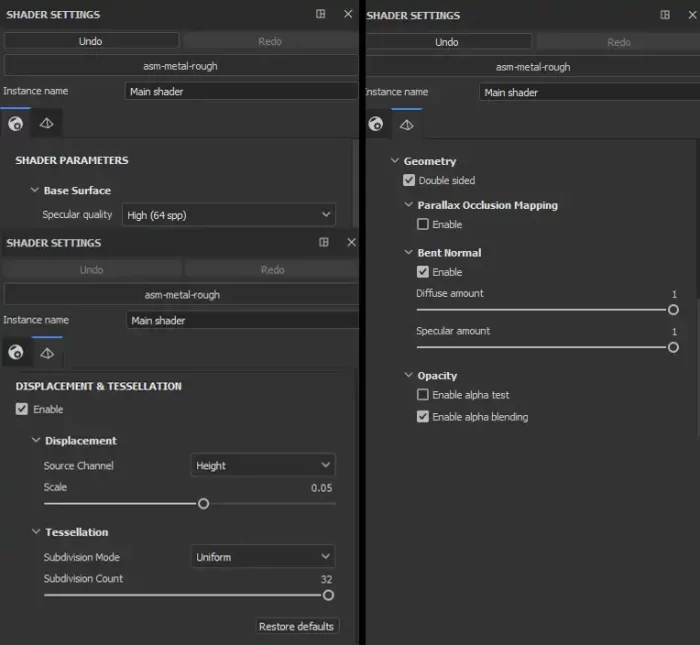The height and width of the screenshot is (645, 700).
Task: Click sphere material tab icon above Geometry section
Action: tap(376, 124)
